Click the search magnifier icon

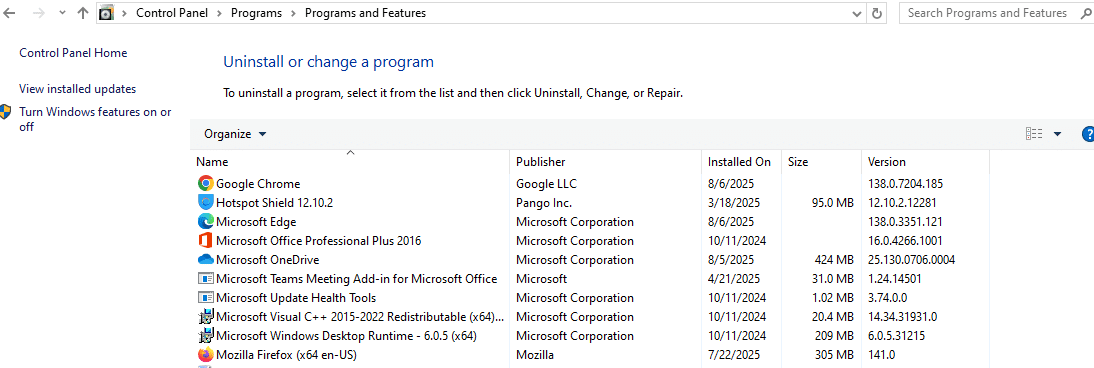coord(1086,13)
